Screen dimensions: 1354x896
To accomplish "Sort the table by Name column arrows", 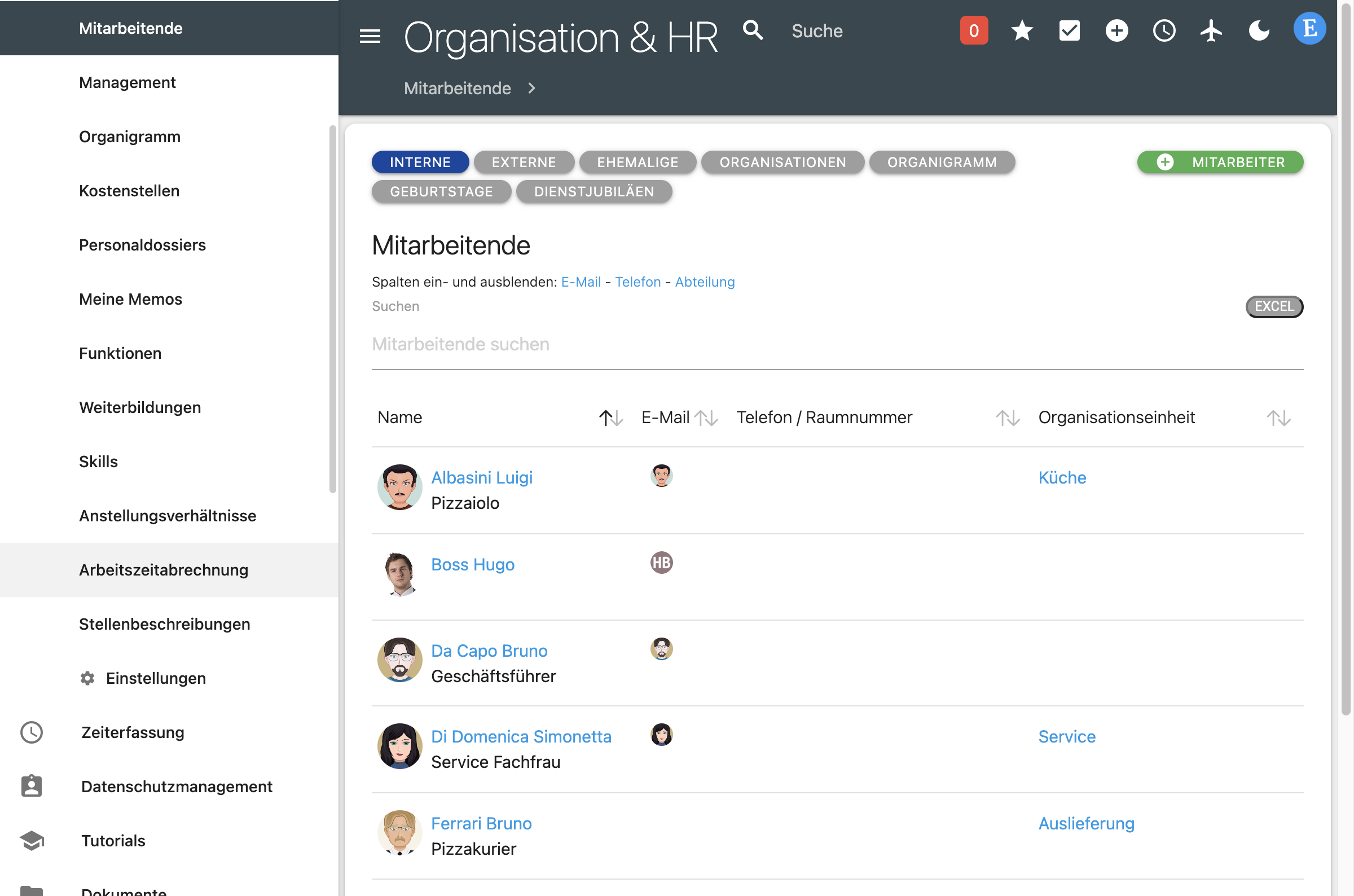I will pyautogui.click(x=610, y=418).
